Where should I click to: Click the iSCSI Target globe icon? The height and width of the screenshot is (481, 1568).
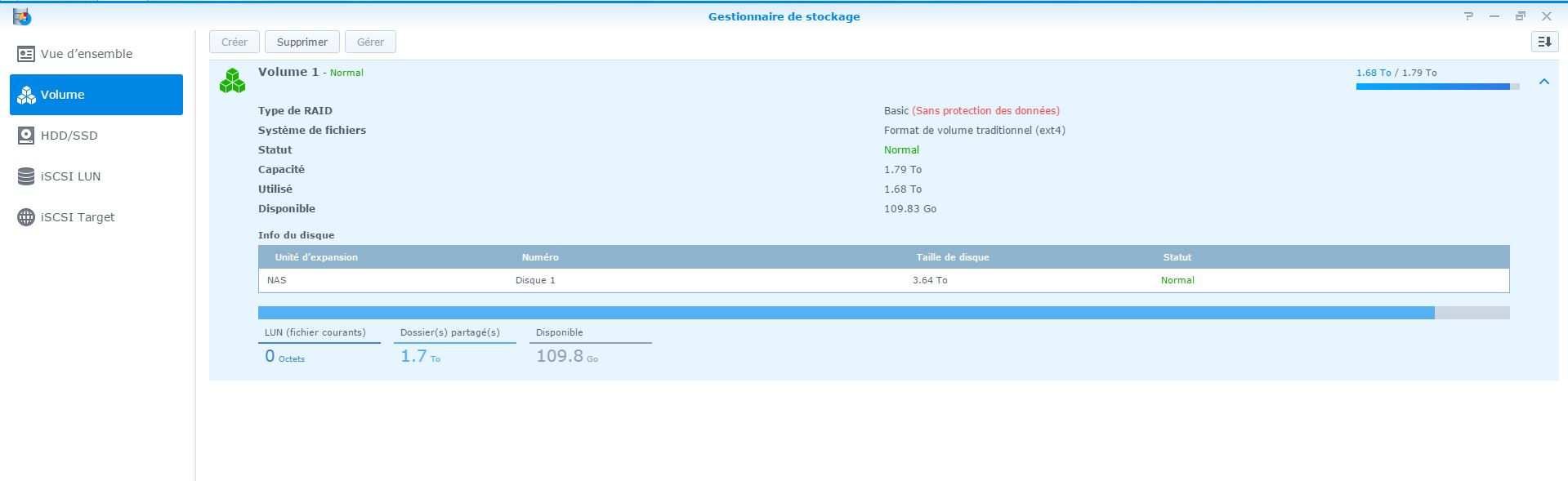(26, 217)
